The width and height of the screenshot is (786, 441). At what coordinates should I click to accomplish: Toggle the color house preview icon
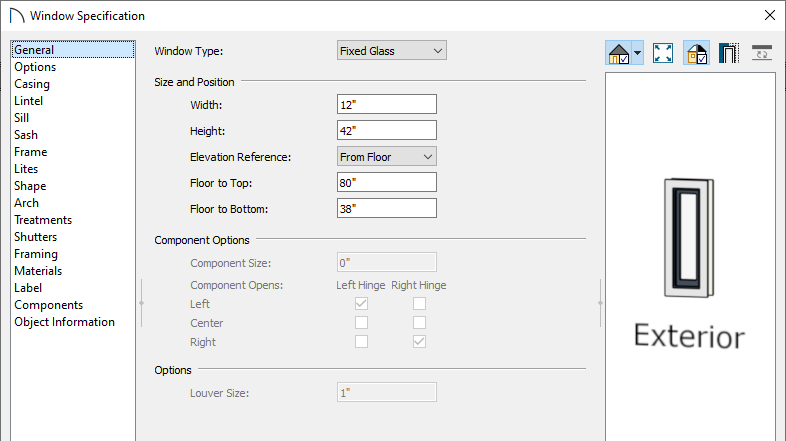click(696, 53)
